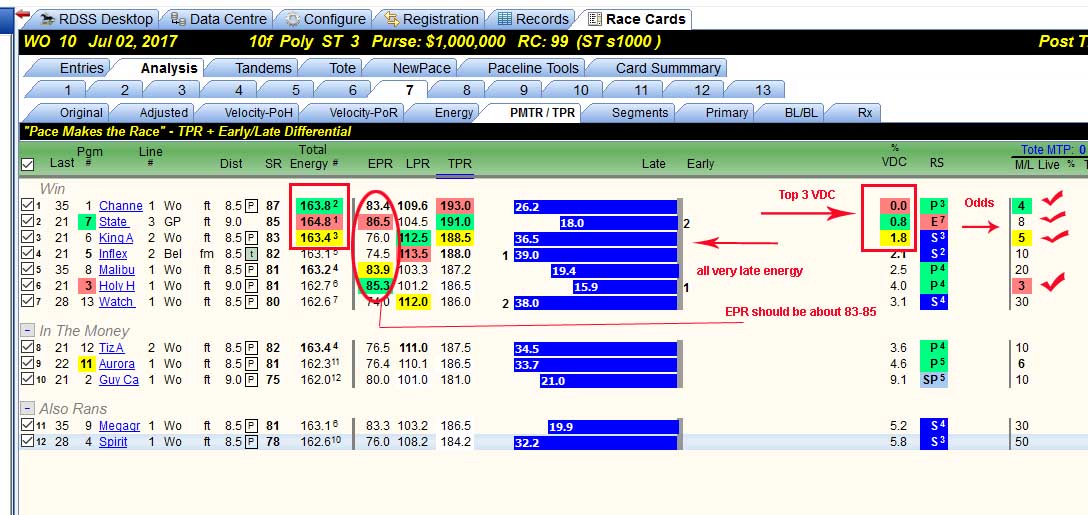
Task: Open the Configure tab
Action: pos(325,19)
